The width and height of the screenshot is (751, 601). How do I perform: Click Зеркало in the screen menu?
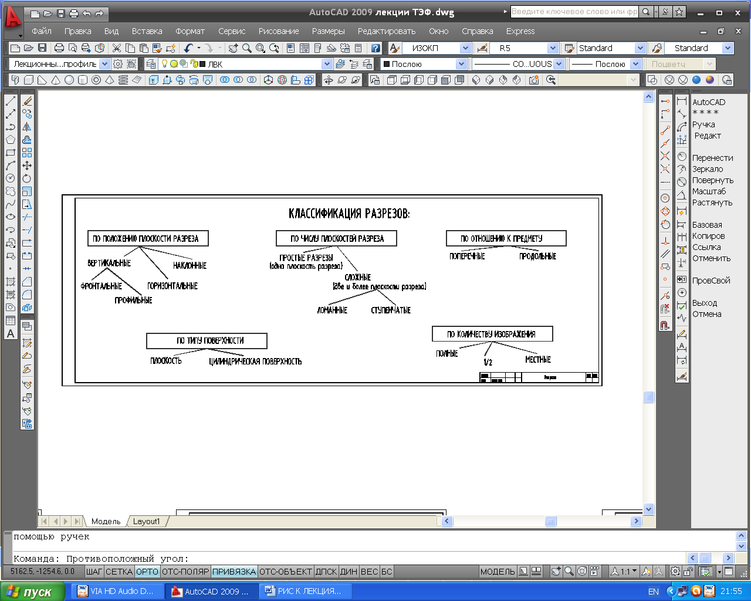[x=707, y=169]
